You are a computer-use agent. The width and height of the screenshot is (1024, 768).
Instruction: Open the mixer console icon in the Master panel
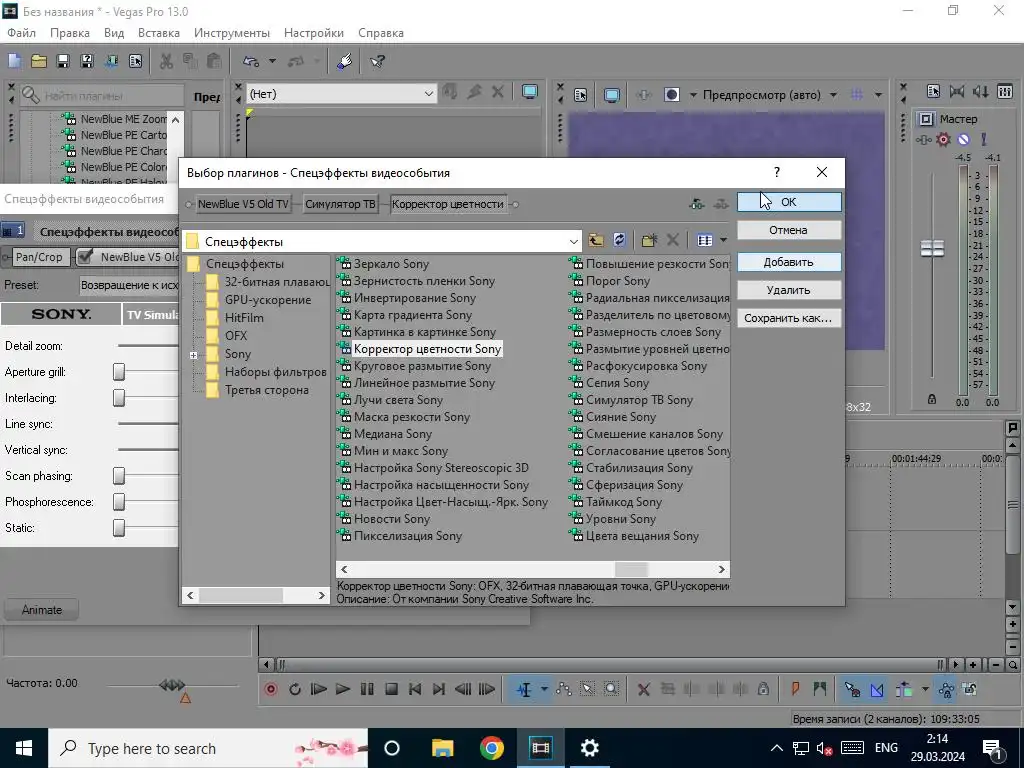[1005, 91]
